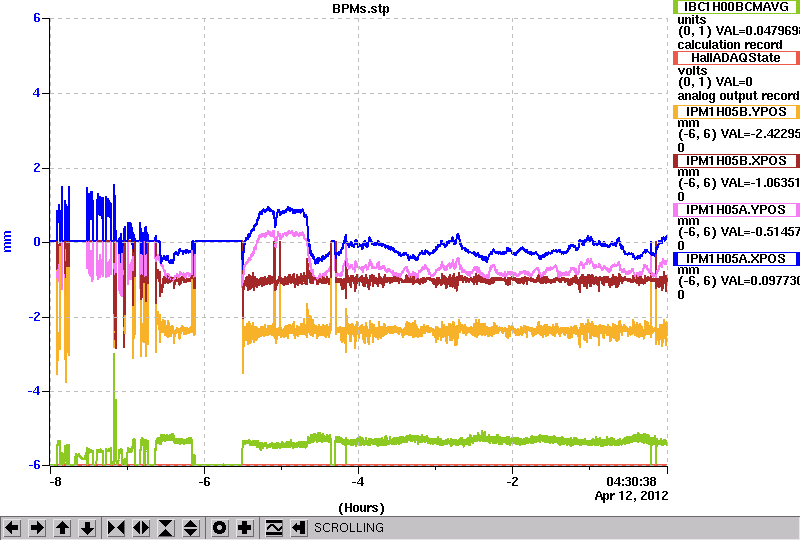
Task: Click the BPMs.stp graph title
Action: [x=360, y=8]
